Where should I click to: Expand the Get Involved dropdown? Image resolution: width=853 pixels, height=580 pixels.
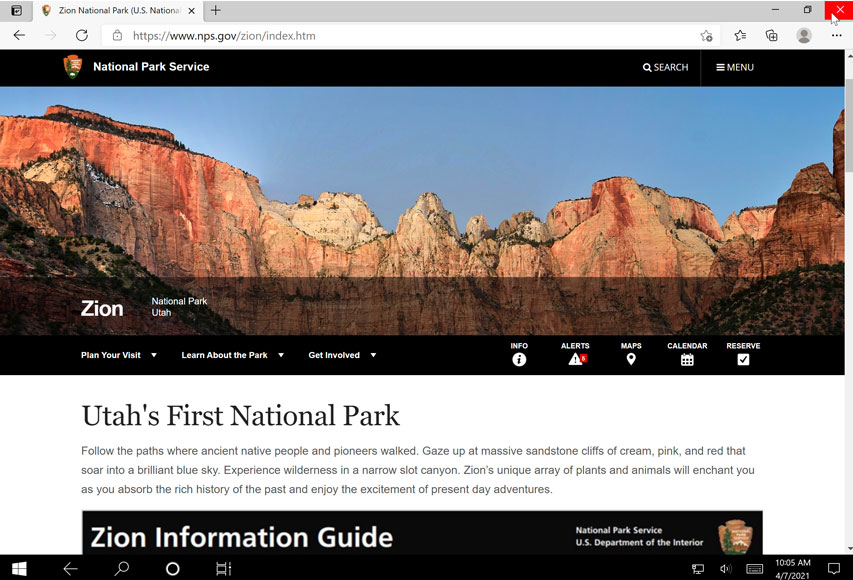tap(342, 355)
